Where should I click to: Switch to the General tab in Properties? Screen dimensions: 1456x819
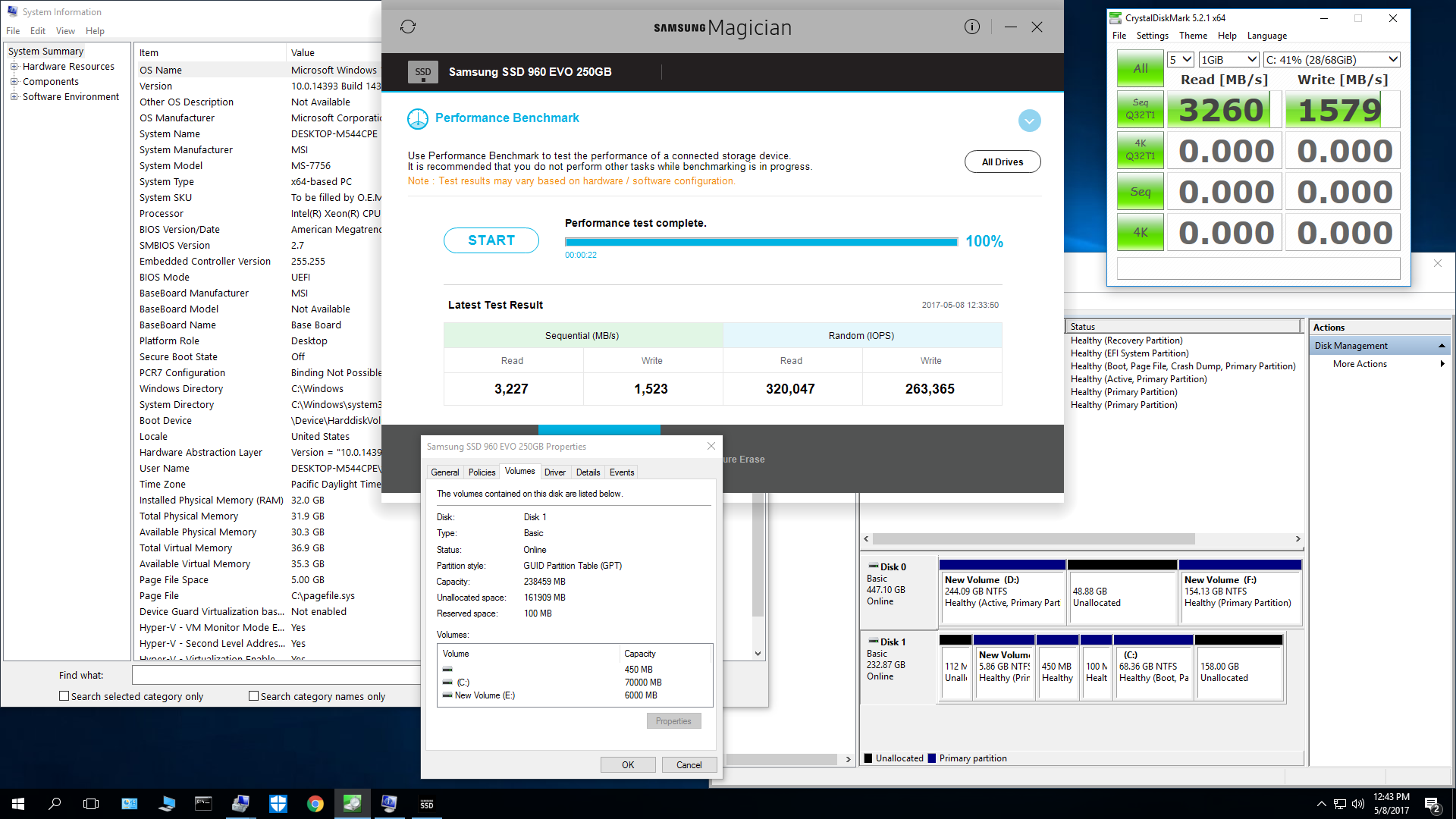[444, 472]
